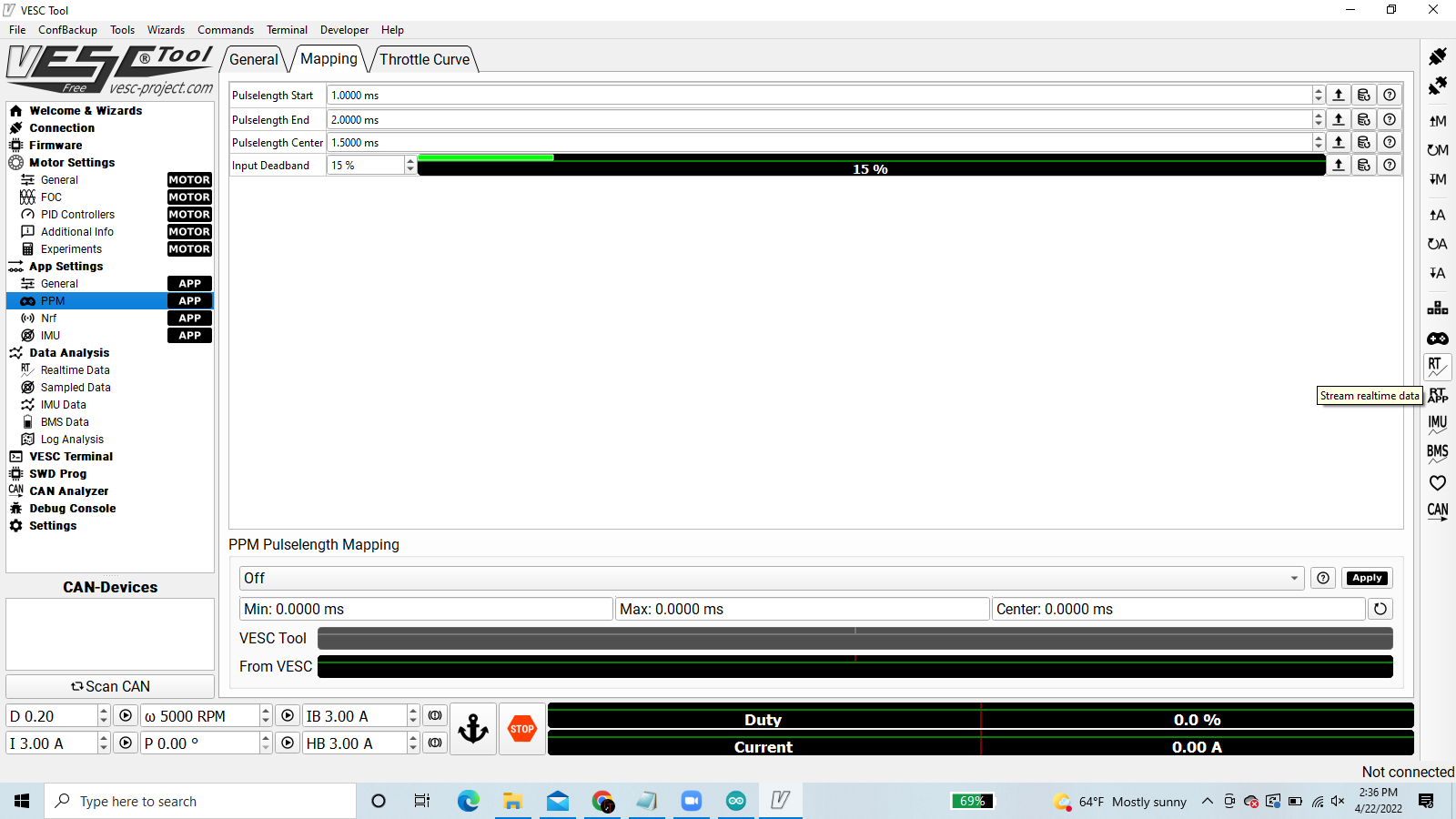Click the D 0.20 duty spinner arrows

[x=104, y=716]
